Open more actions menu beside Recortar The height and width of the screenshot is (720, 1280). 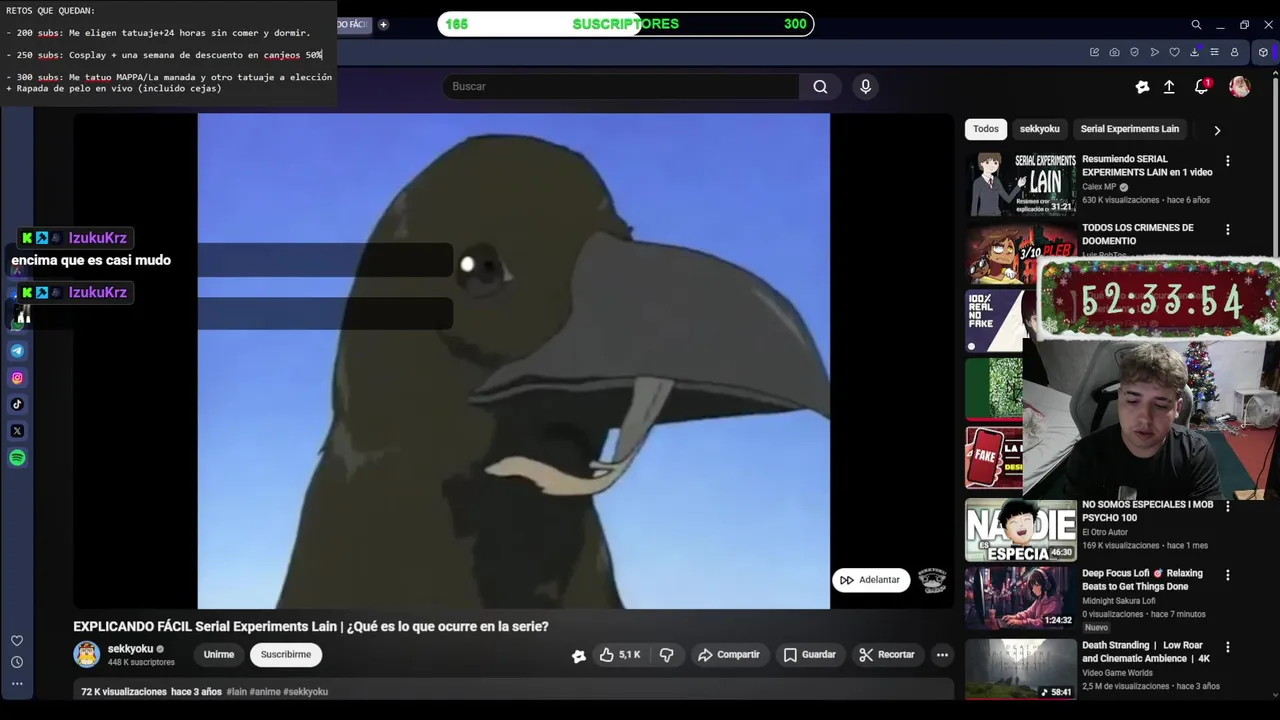942,655
